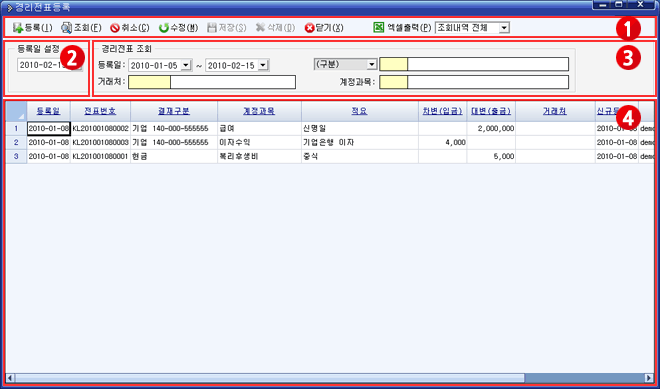Click the 기업 140-000-555555 cell in row 1
The image size is (660, 389).
(x=174, y=128)
